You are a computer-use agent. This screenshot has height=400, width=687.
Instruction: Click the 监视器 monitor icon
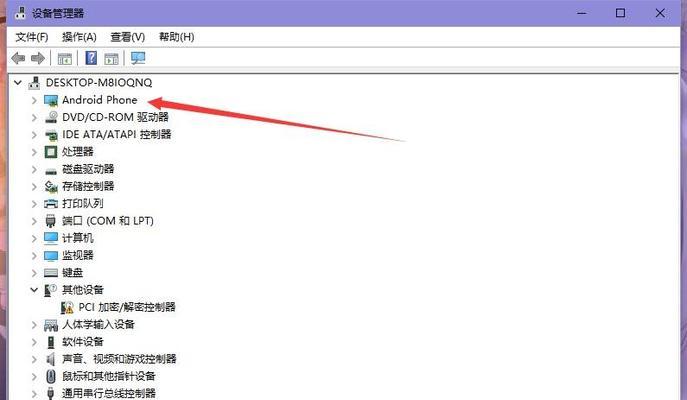[x=51, y=255]
